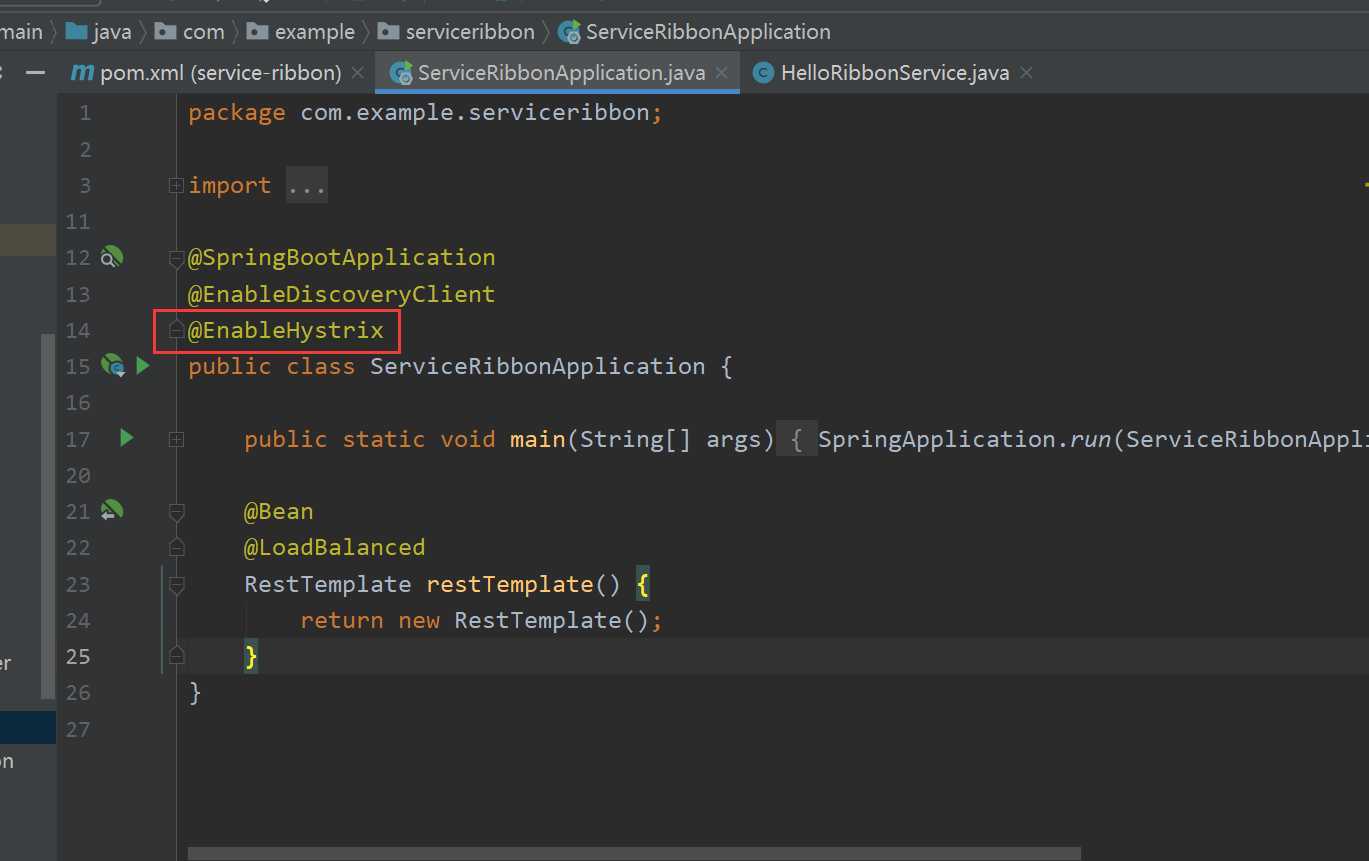The image size is (1369, 861).
Task: Click the pom.xml Maven file icon
Action: point(81,73)
